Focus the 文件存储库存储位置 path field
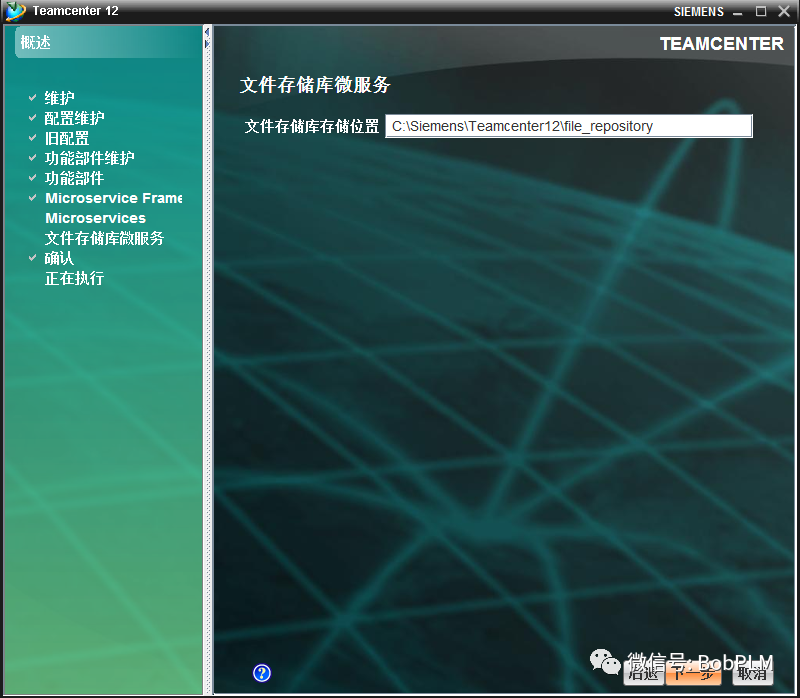Screen dimensions: 800x698 [568, 126]
